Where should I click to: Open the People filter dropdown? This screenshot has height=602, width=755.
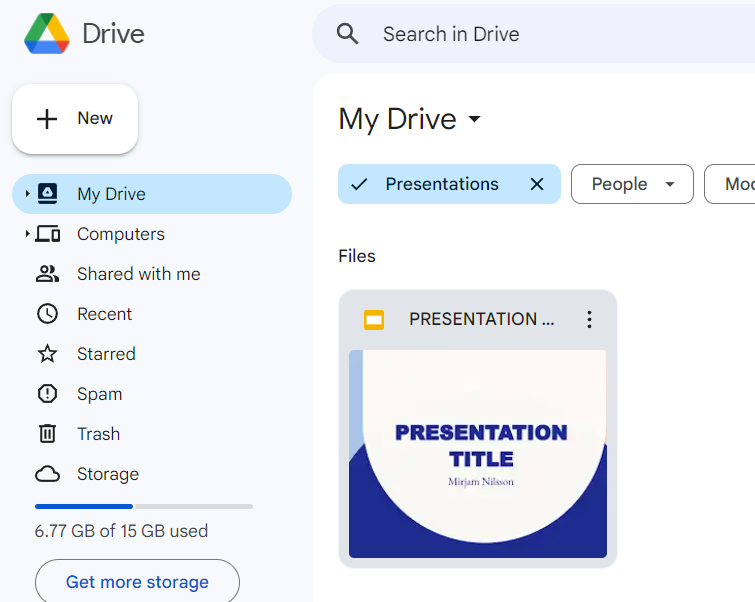pyautogui.click(x=632, y=184)
